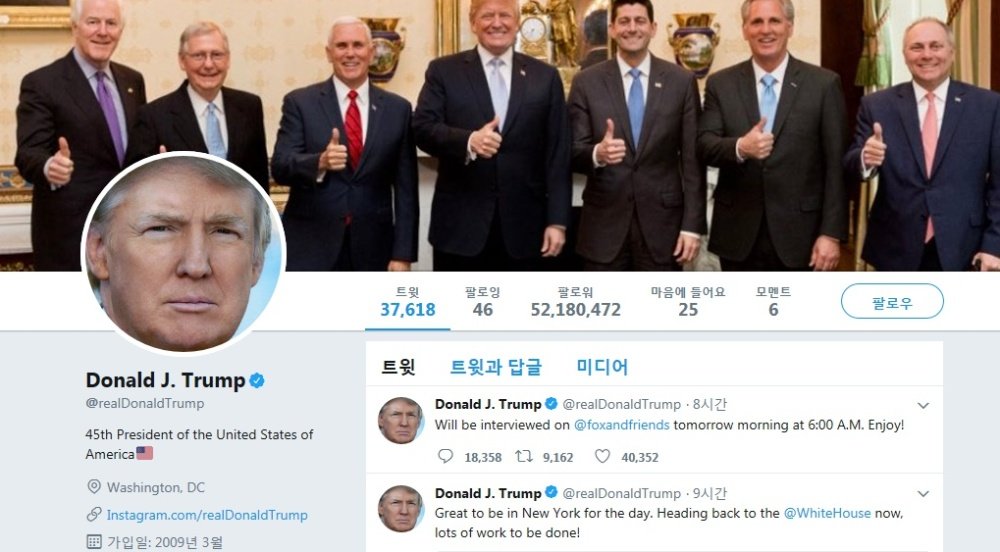Viewport: 1000px width, 552px height.
Task: Click the 팔로우 follow button
Action: click(x=892, y=301)
